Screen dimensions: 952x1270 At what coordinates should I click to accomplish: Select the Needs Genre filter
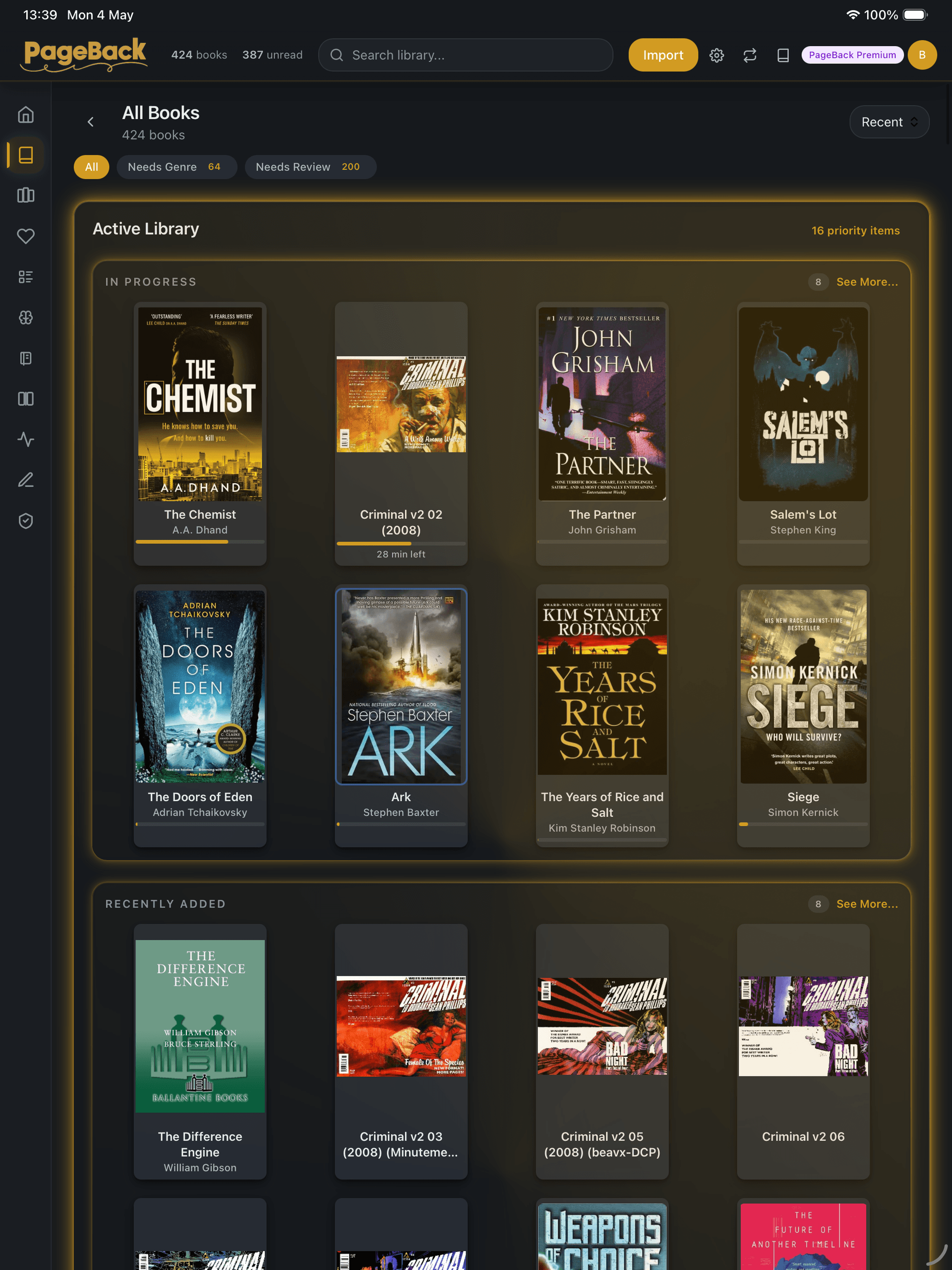click(x=177, y=167)
